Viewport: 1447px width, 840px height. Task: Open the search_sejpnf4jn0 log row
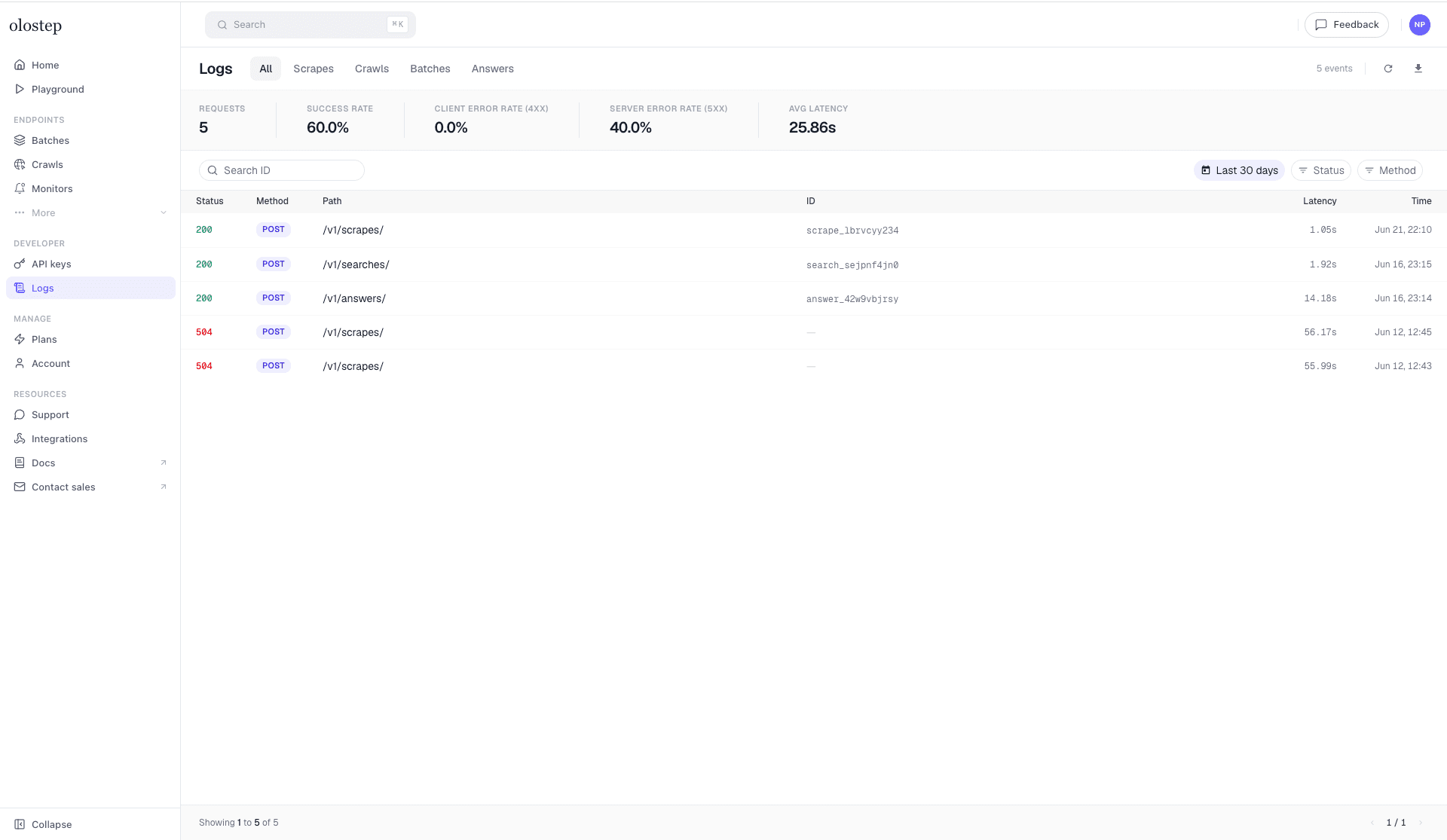pyautogui.click(x=814, y=264)
